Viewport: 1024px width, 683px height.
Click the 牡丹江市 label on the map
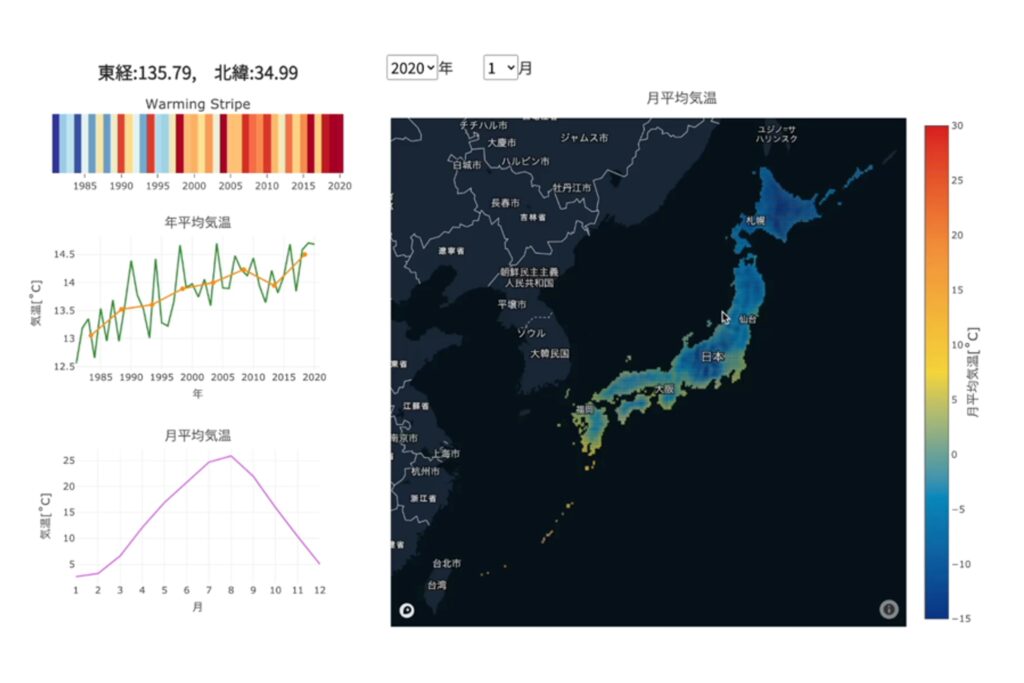click(x=571, y=188)
